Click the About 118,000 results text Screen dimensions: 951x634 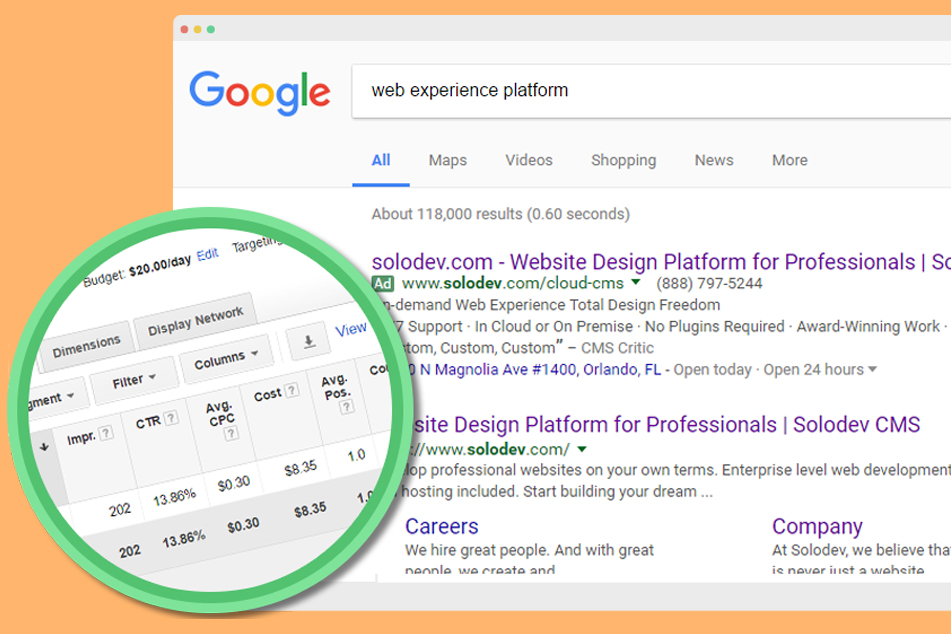[501, 214]
